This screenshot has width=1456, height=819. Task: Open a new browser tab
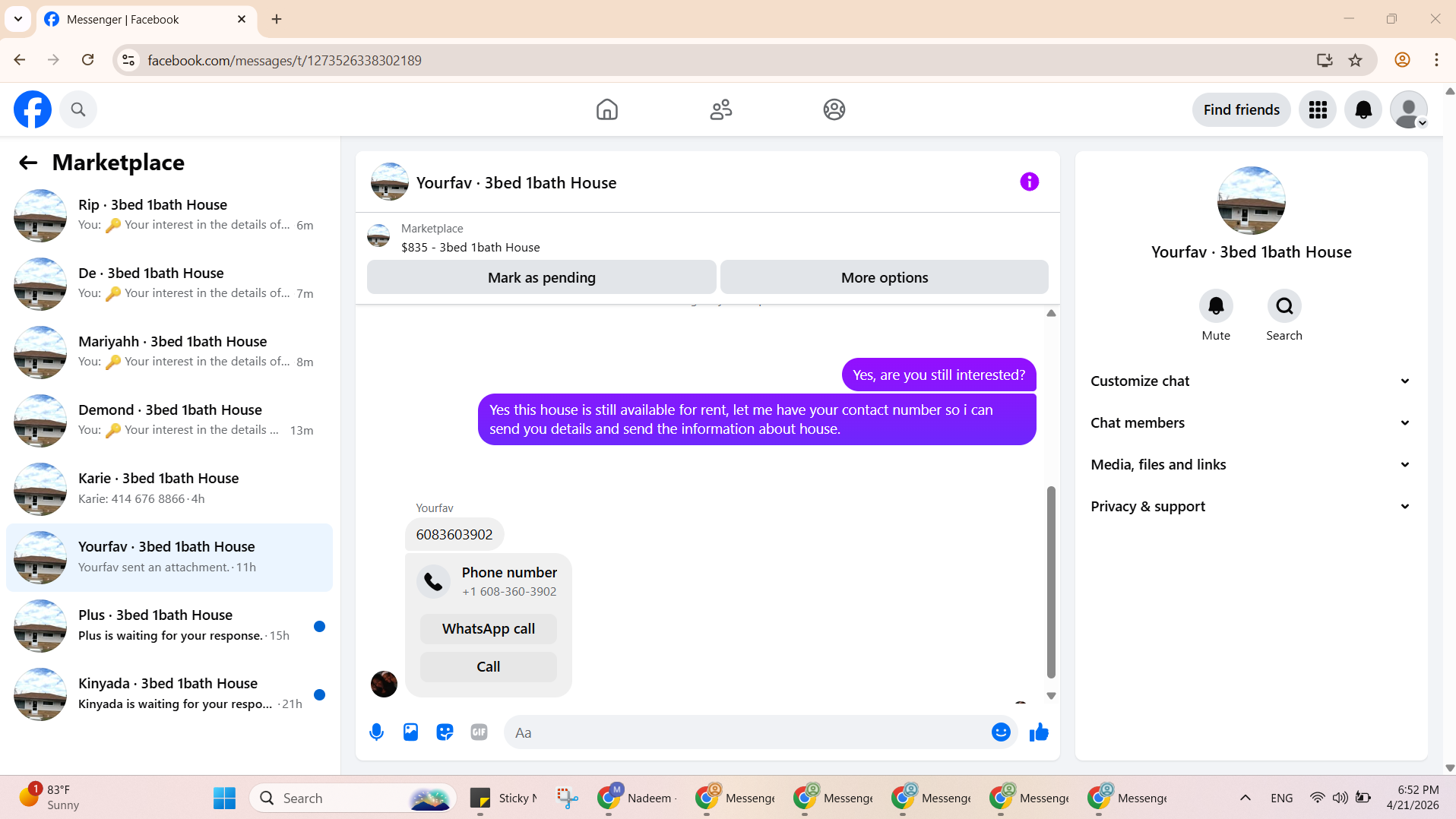[x=277, y=20]
